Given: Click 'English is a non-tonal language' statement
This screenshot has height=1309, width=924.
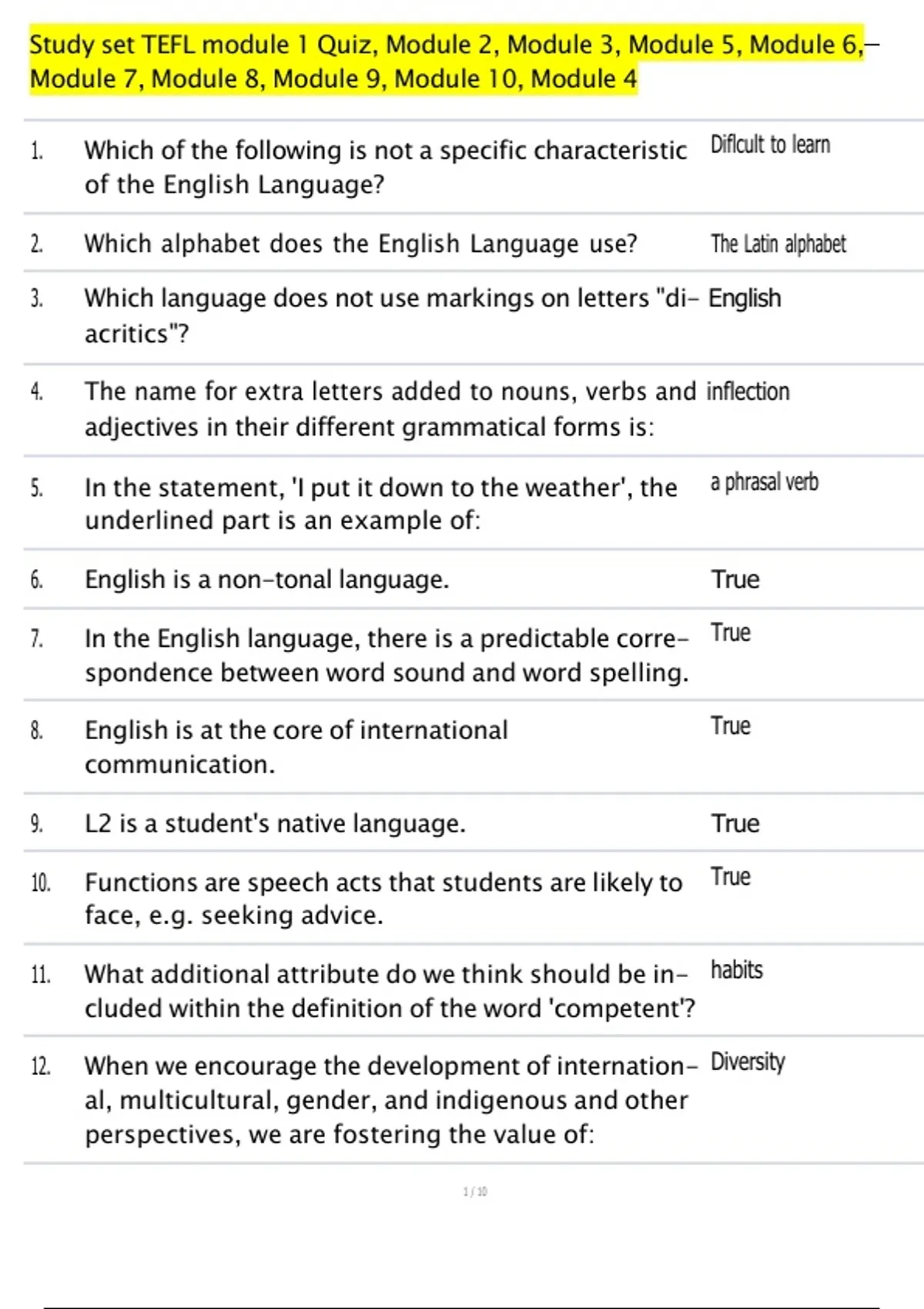Looking at the screenshot, I should 266,579.
